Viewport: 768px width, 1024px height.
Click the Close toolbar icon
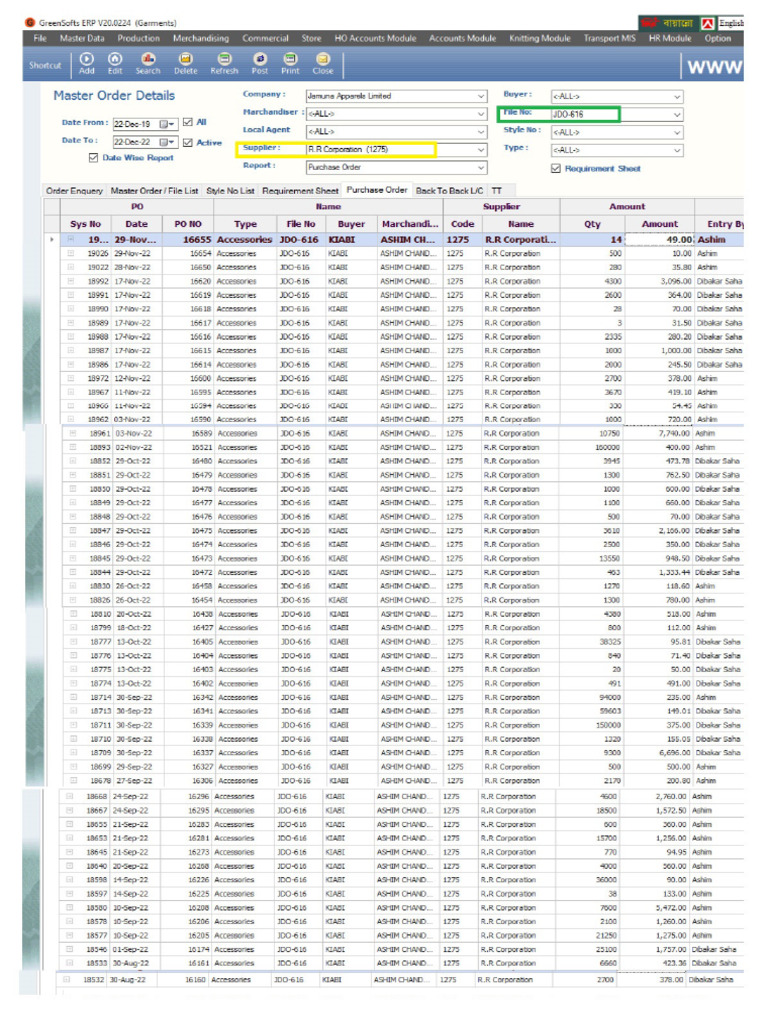pos(323,63)
